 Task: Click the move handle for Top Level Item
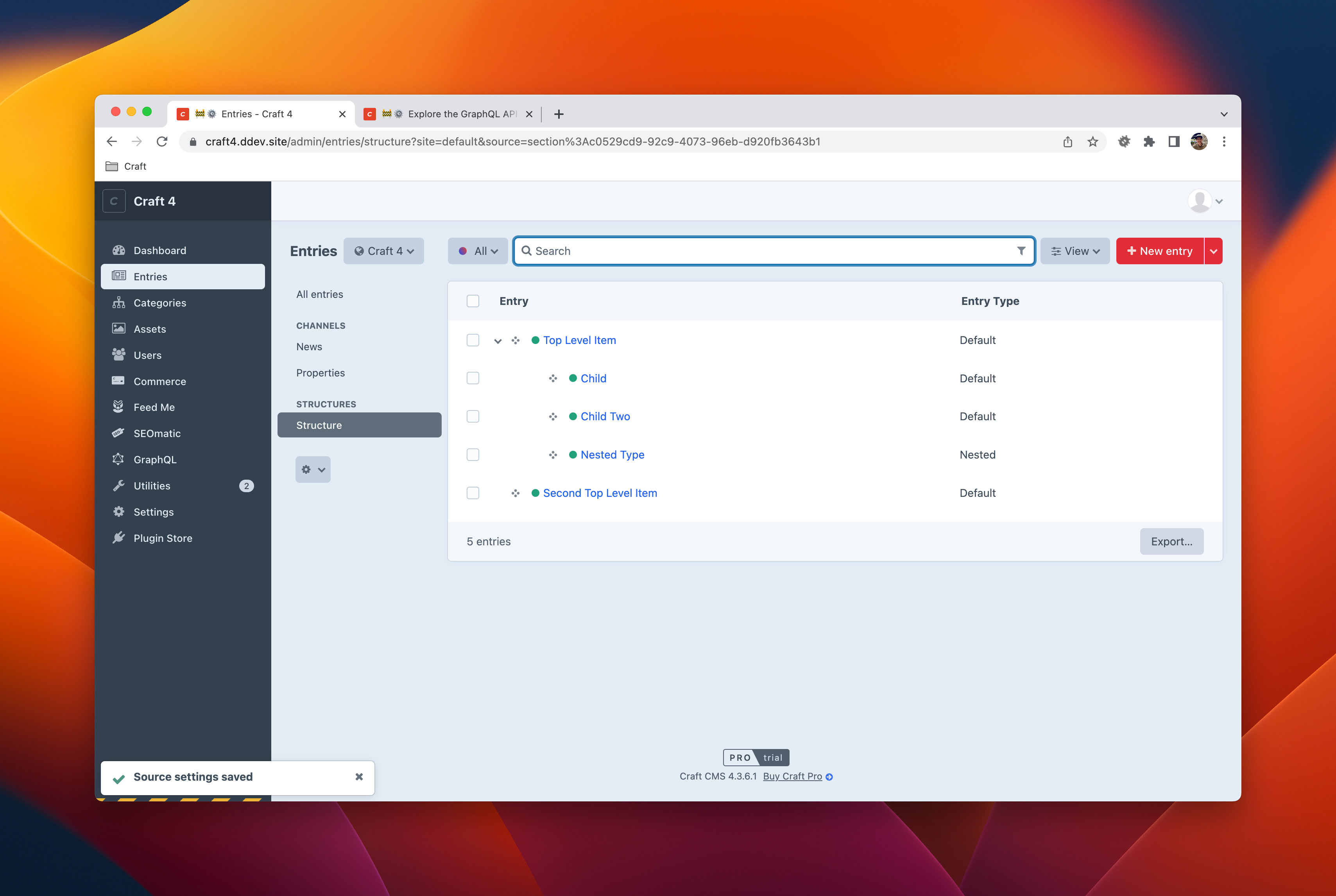coord(516,340)
